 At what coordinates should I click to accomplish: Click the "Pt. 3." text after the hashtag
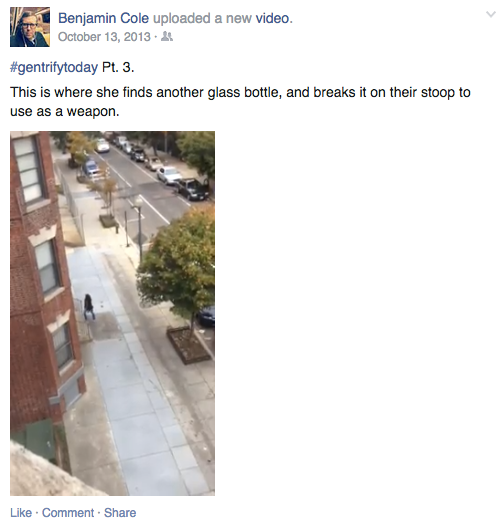click(x=118, y=67)
